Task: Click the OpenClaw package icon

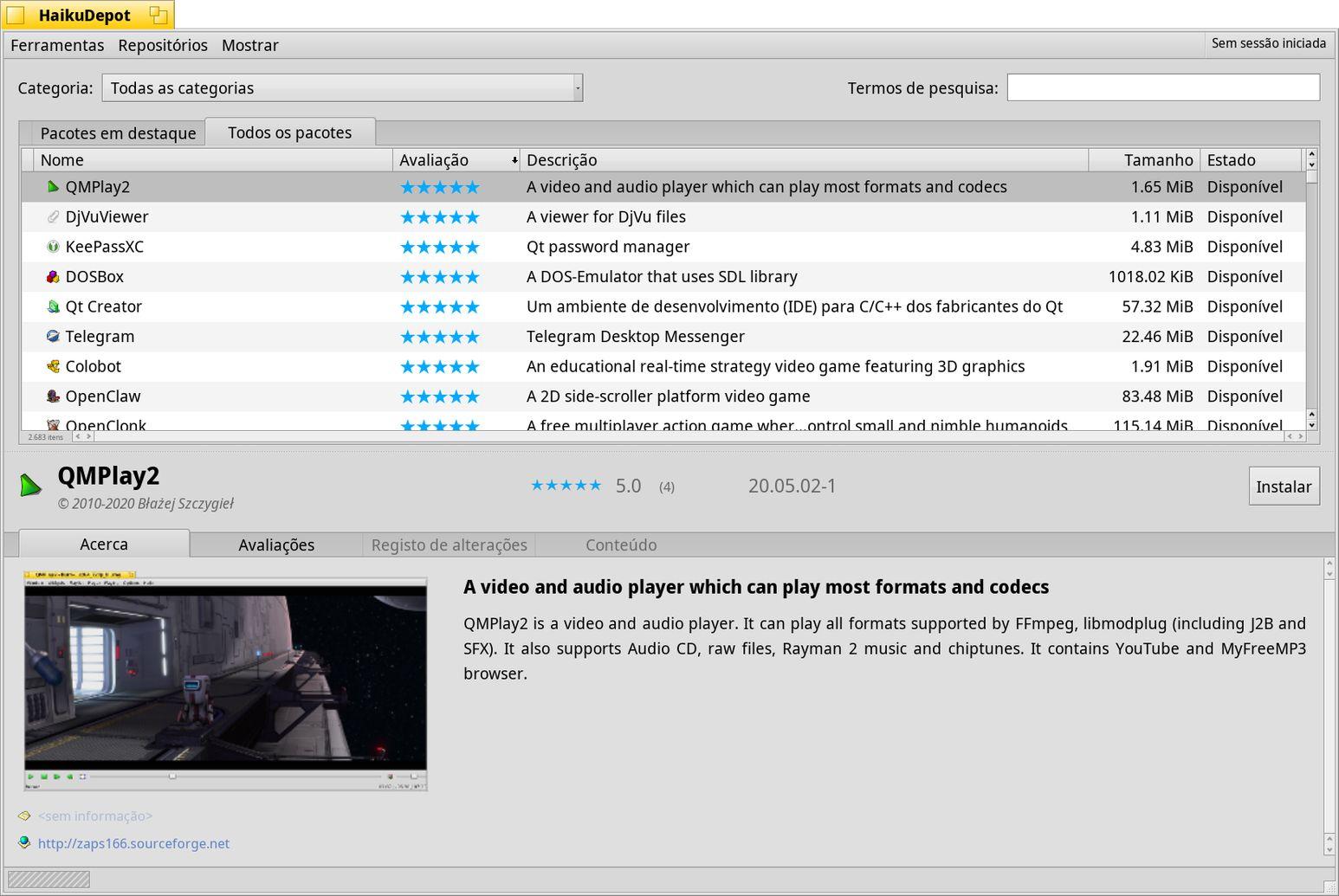Action: 53,396
